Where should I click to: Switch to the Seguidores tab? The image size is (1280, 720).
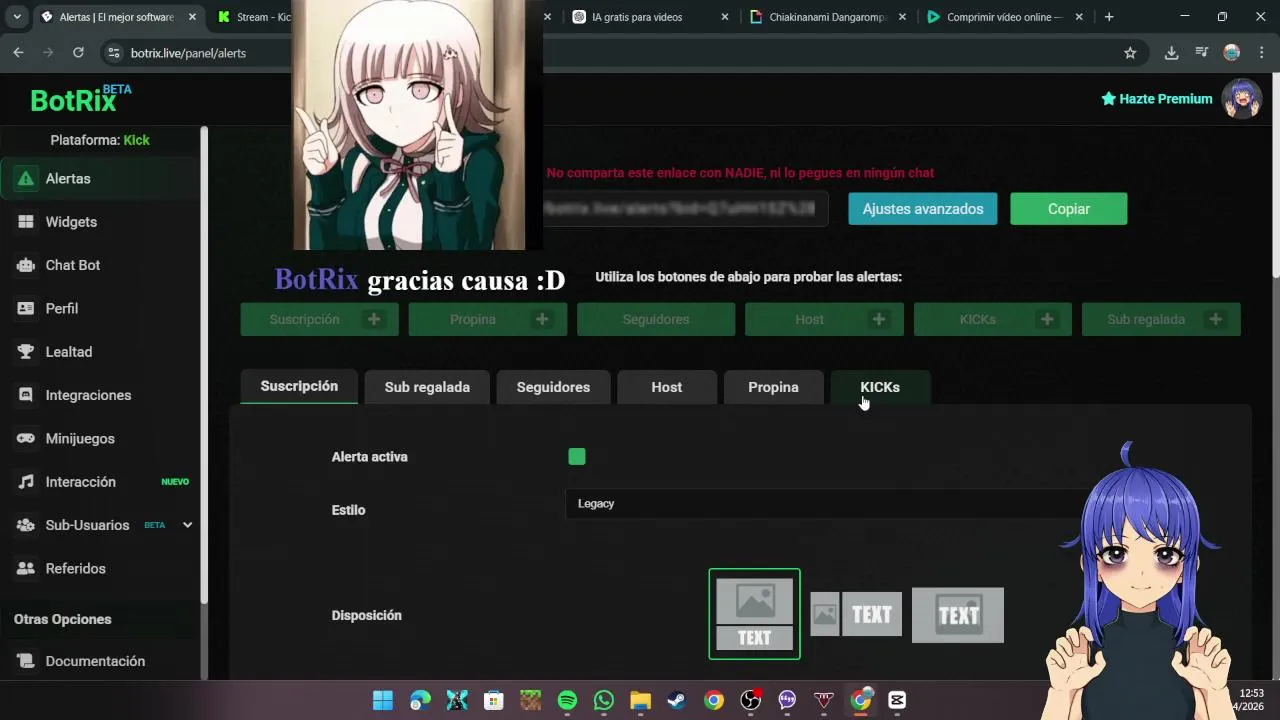pos(553,387)
